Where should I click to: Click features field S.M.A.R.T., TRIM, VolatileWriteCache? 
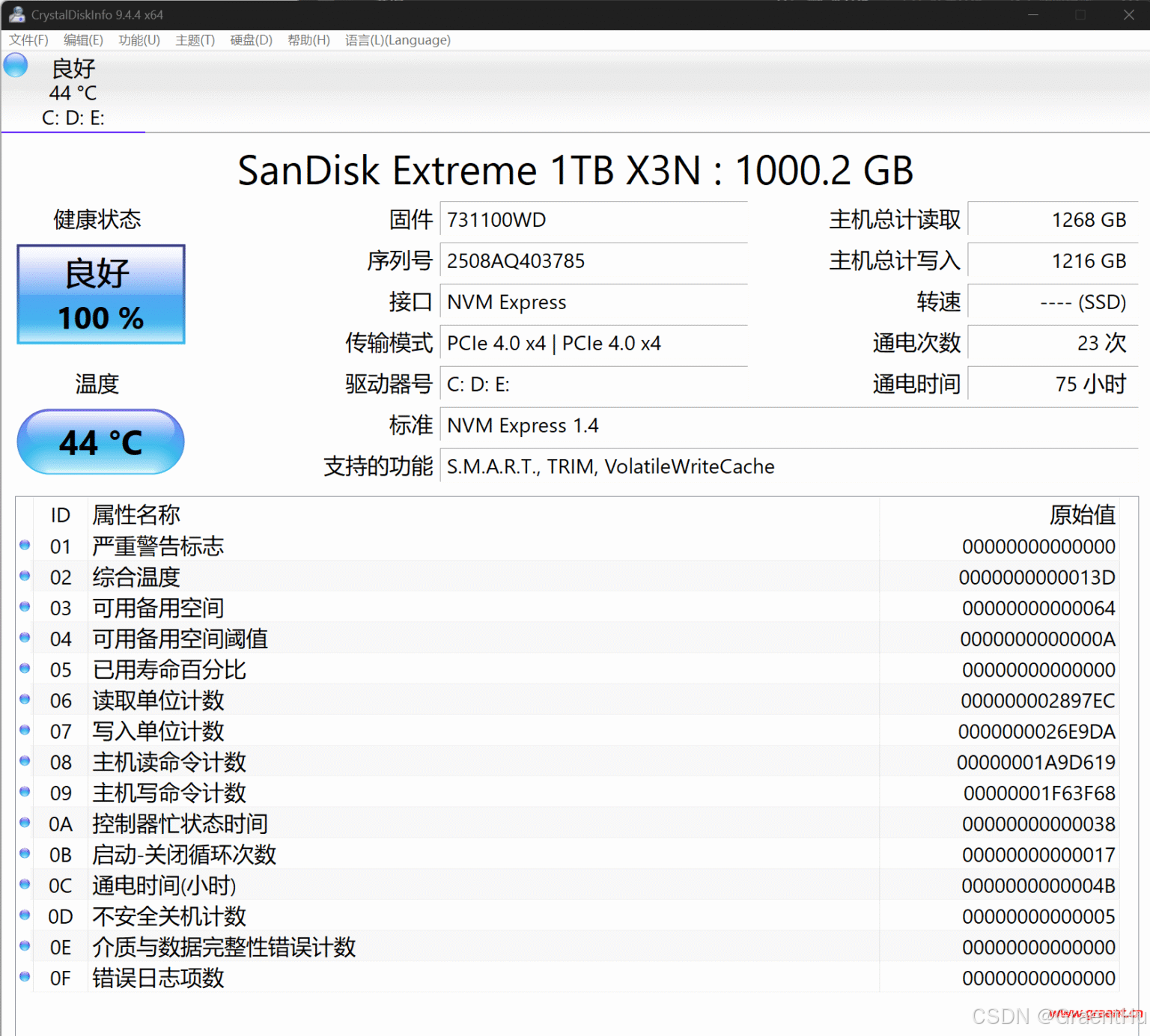(x=789, y=467)
